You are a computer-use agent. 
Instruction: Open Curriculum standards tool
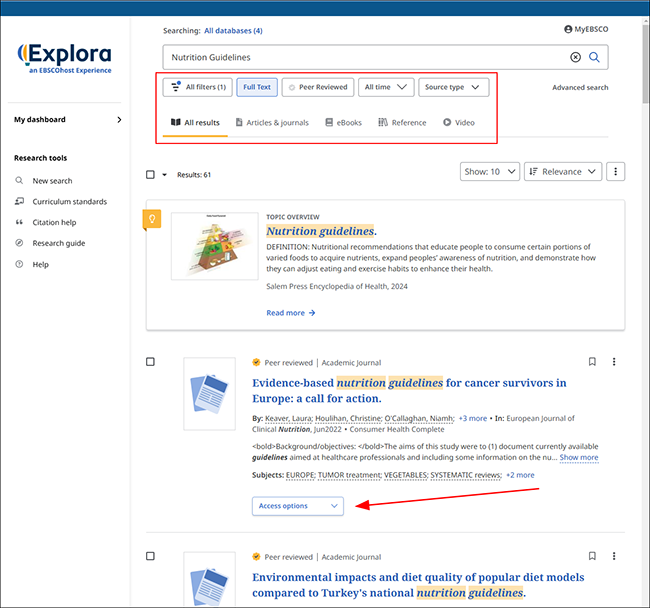[70, 201]
